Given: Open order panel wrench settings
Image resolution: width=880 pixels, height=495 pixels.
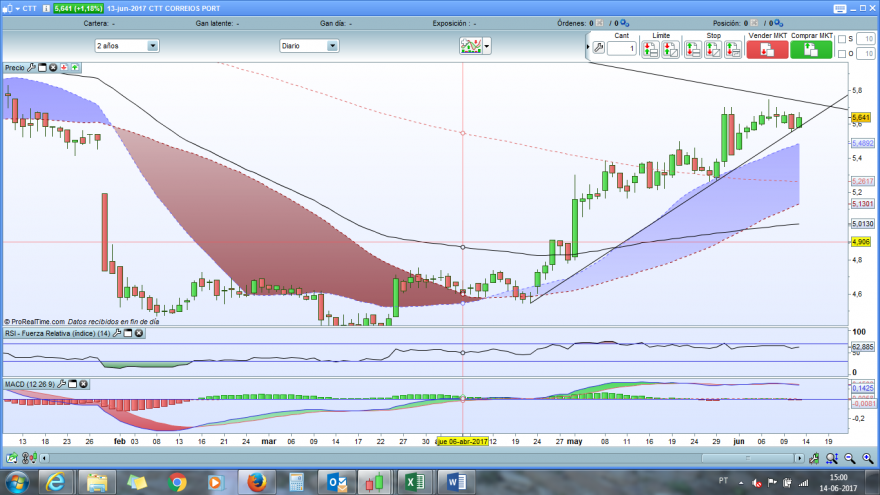Looking at the screenshot, I should click(x=598, y=49).
